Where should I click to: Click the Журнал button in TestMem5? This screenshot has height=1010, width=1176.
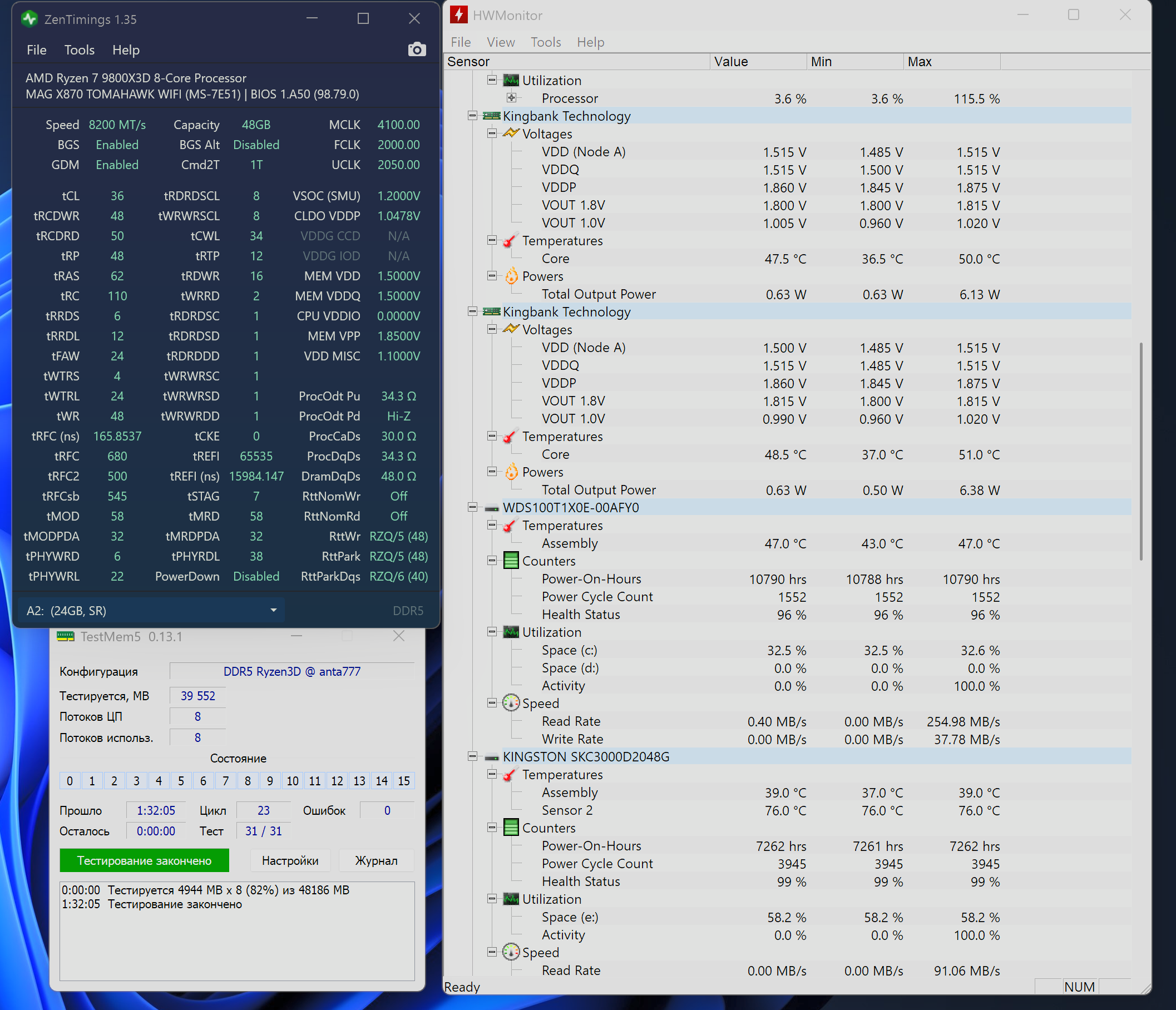coord(375,860)
